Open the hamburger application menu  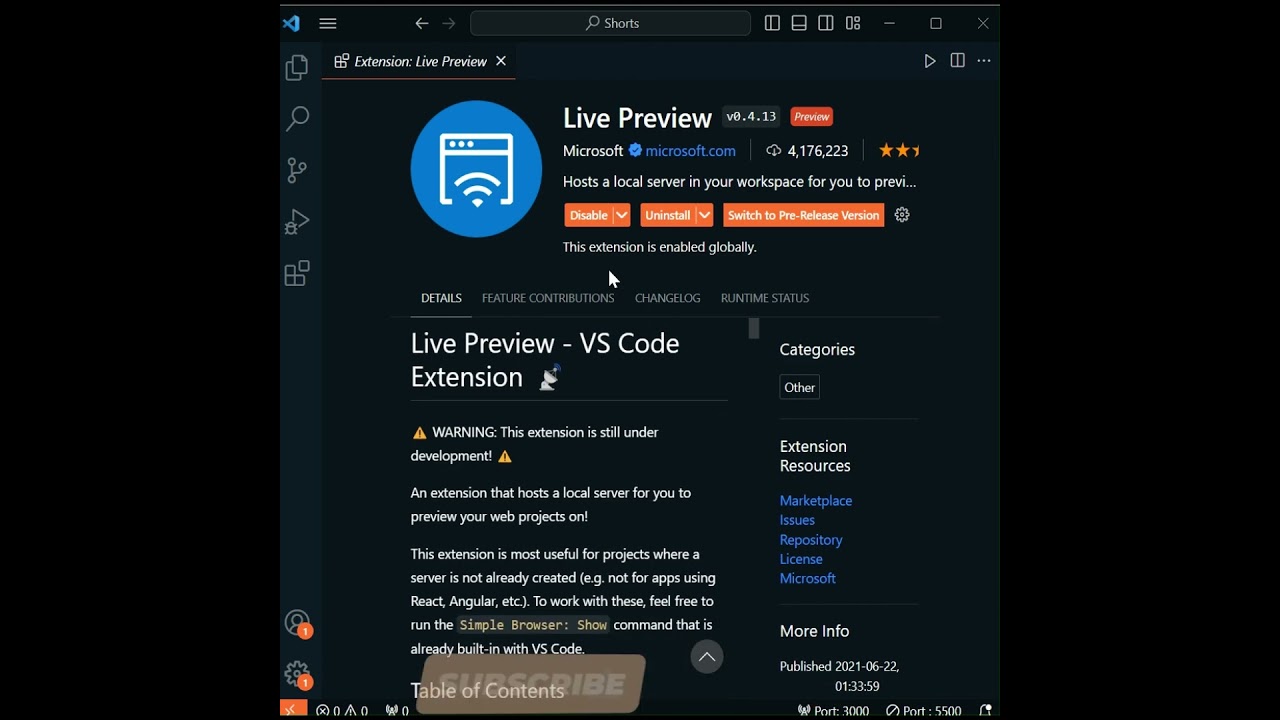[x=328, y=24]
